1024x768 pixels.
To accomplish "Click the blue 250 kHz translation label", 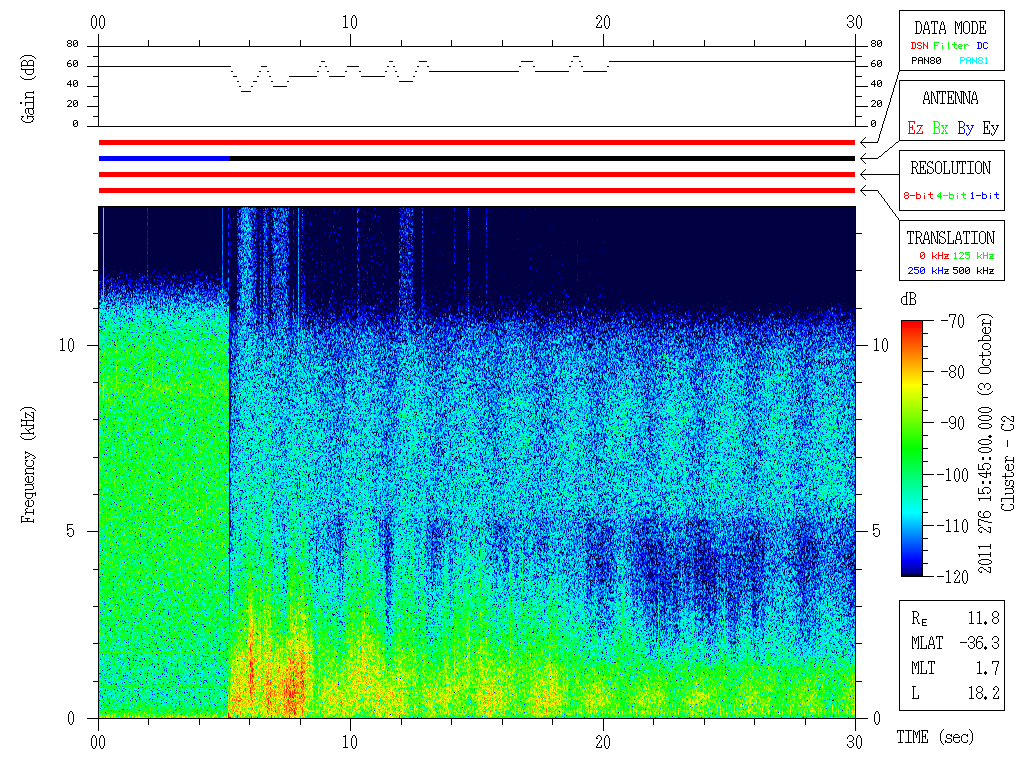I will 927,270.
